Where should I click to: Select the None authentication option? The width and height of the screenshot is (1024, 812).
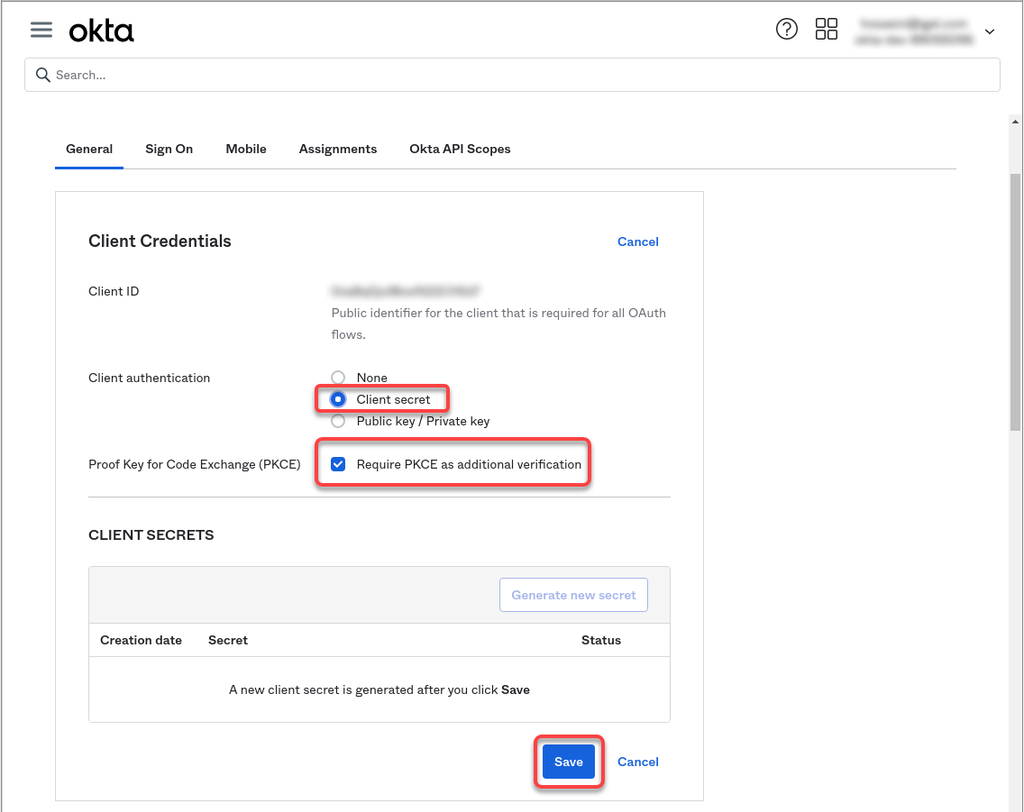click(x=338, y=377)
